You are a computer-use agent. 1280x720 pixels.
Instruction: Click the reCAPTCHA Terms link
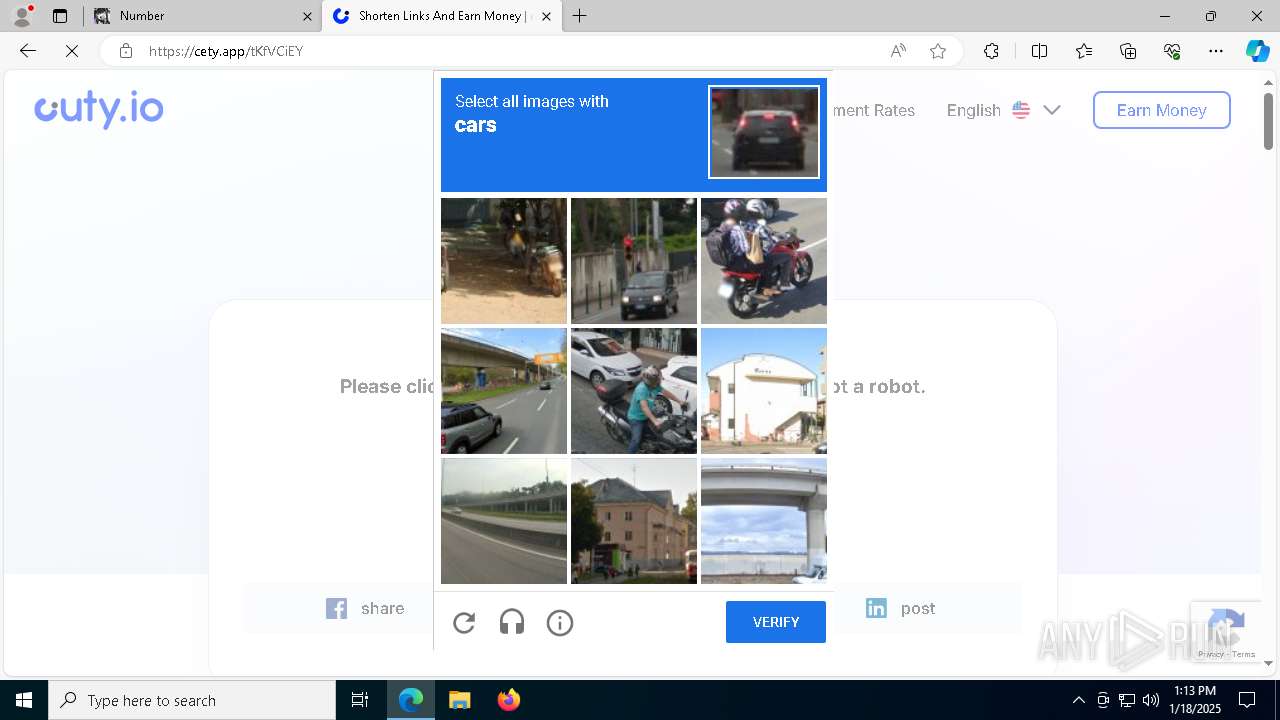coord(1244,654)
